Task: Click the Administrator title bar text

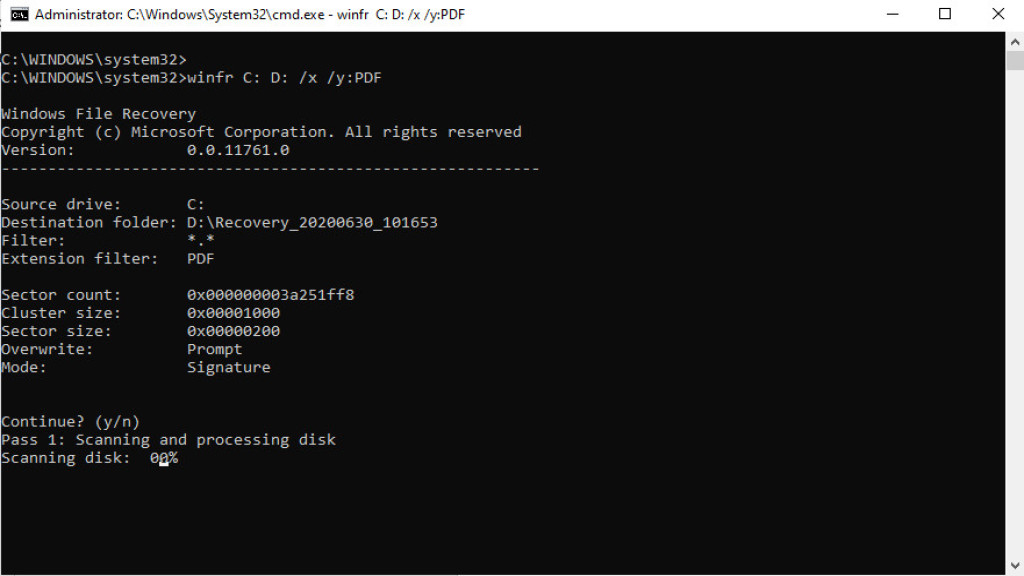Action: coord(250,14)
